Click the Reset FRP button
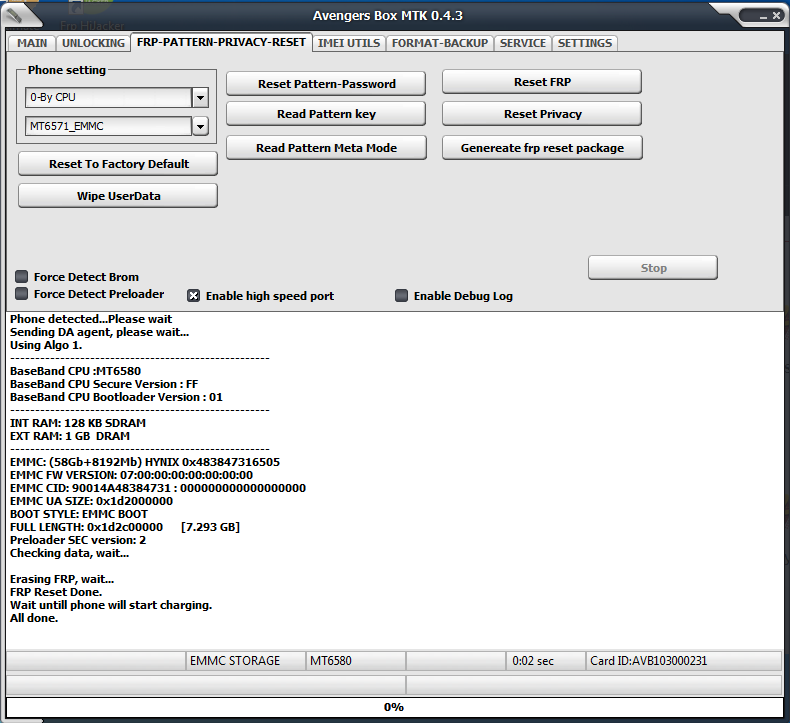The width and height of the screenshot is (790, 723). 542,82
